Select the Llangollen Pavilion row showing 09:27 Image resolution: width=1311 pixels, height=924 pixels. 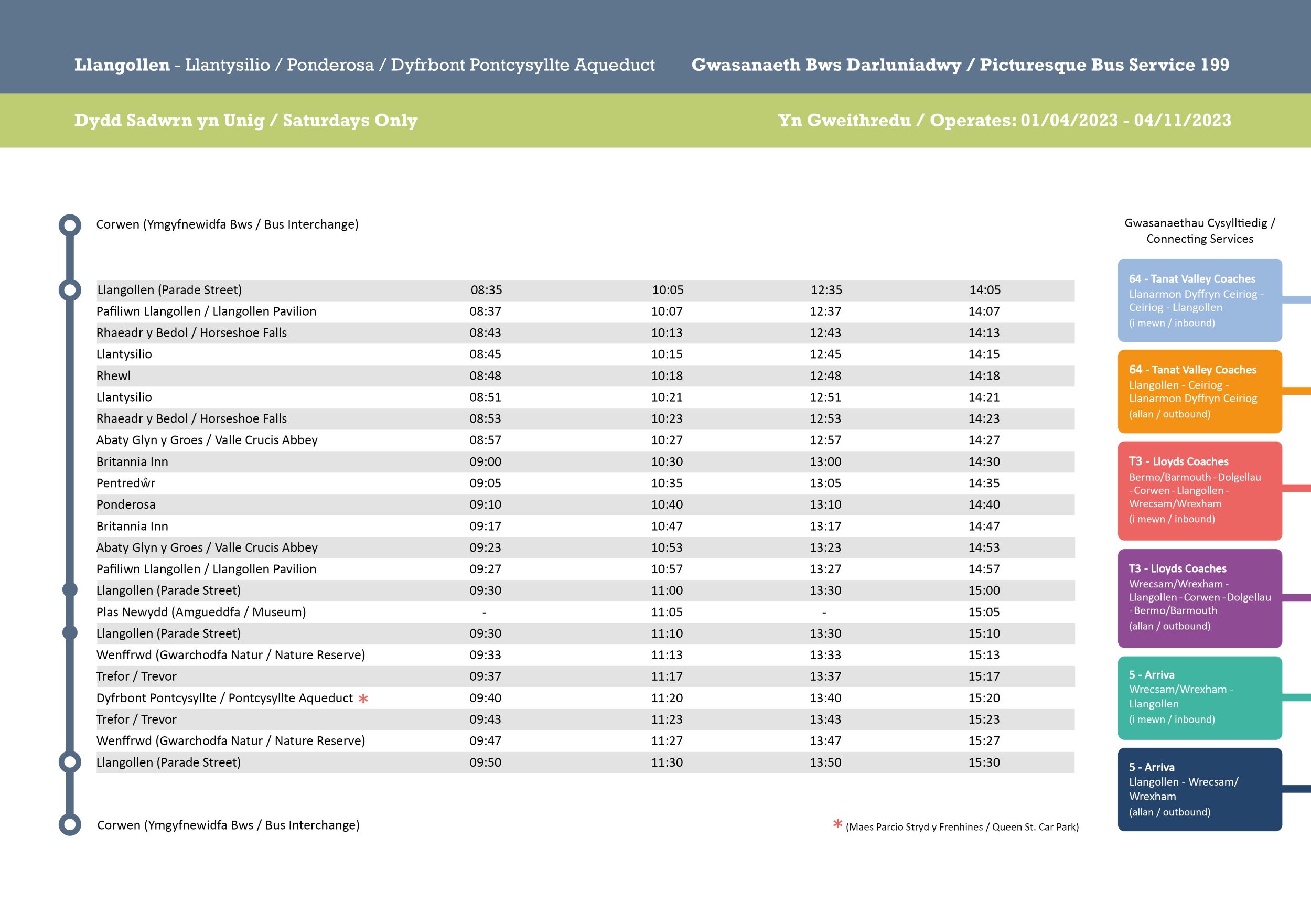pyautogui.click(x=585, y=569)
